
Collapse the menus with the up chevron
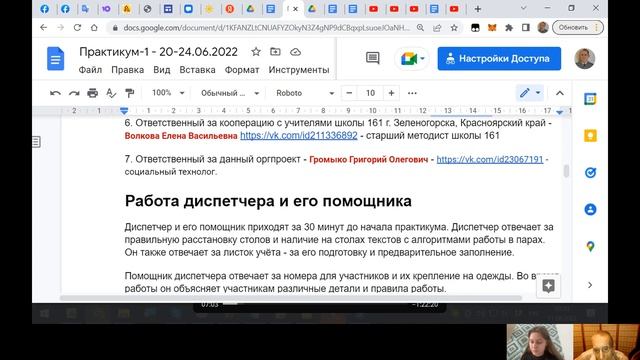click(560, 93)
